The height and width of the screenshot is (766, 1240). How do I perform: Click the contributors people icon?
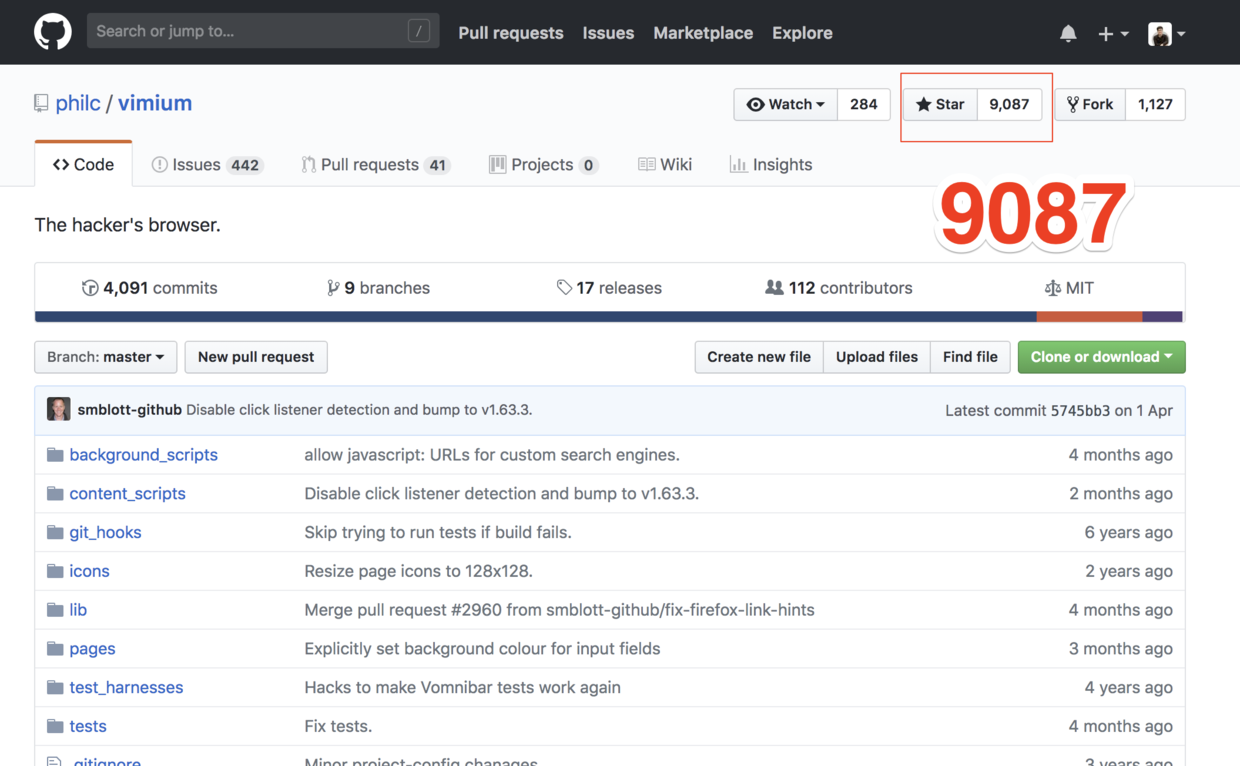point(774,287)
